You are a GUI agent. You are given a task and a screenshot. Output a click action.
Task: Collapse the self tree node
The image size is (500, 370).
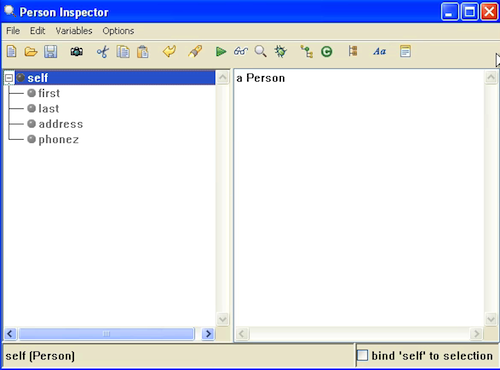(9, 78)
